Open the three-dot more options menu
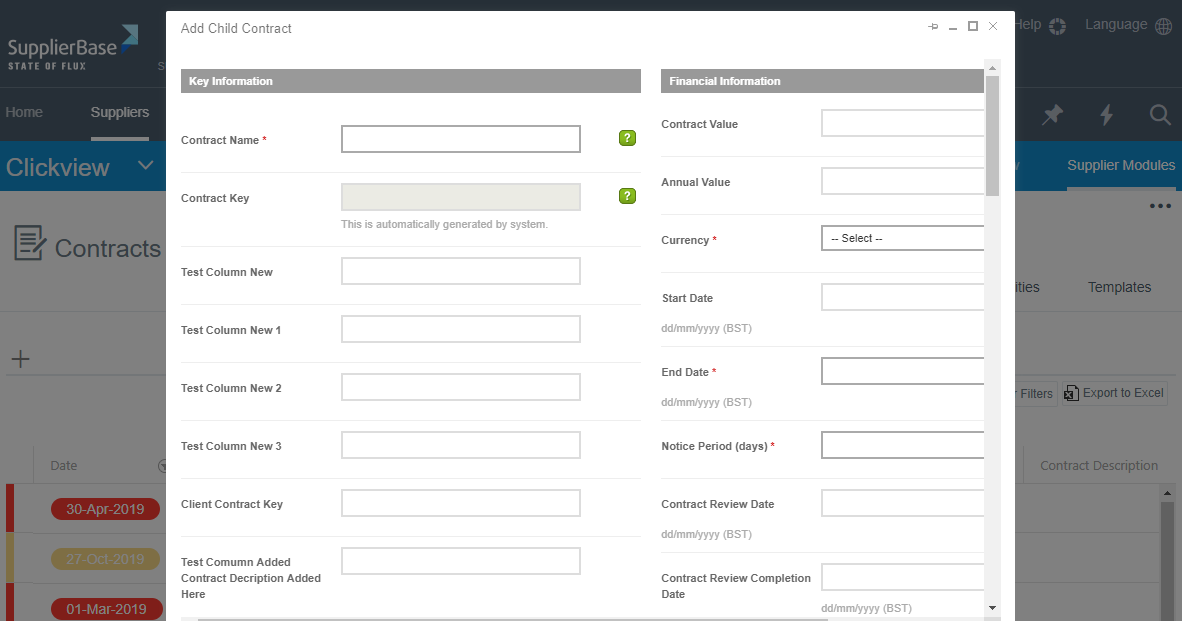This screenshot has height=621, width=1182. tap(1159, 206)
